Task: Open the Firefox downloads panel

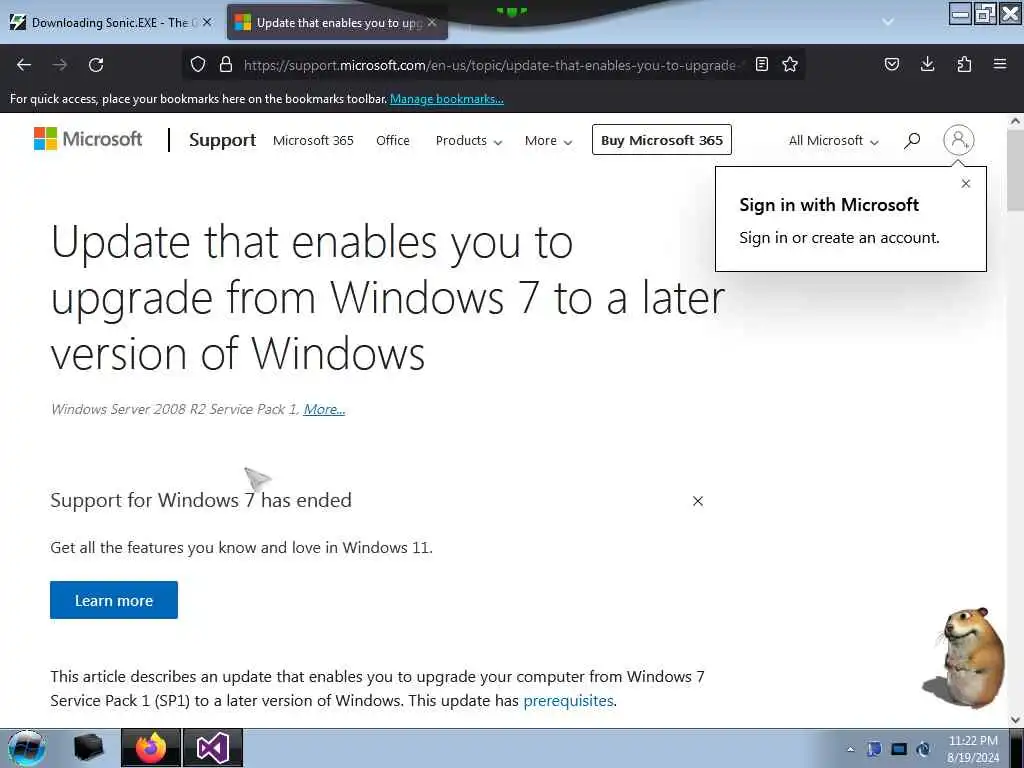Action: (927, 64)
